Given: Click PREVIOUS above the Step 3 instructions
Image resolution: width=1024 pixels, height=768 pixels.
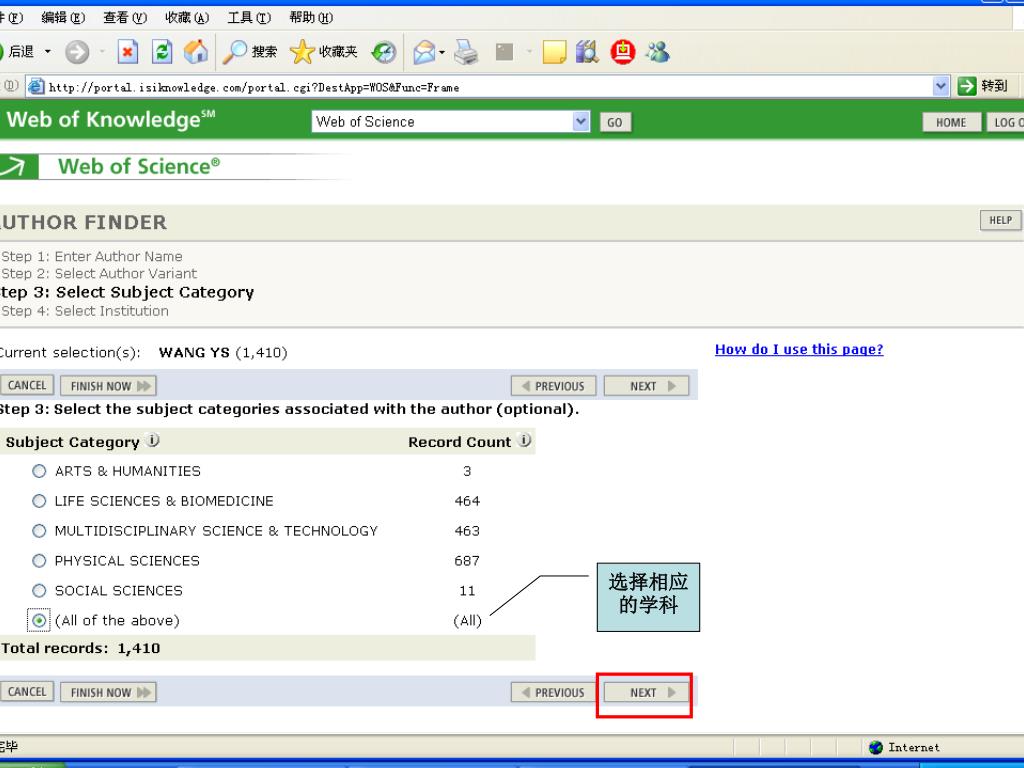Looking at the screenshot, I should click(553, 386).
